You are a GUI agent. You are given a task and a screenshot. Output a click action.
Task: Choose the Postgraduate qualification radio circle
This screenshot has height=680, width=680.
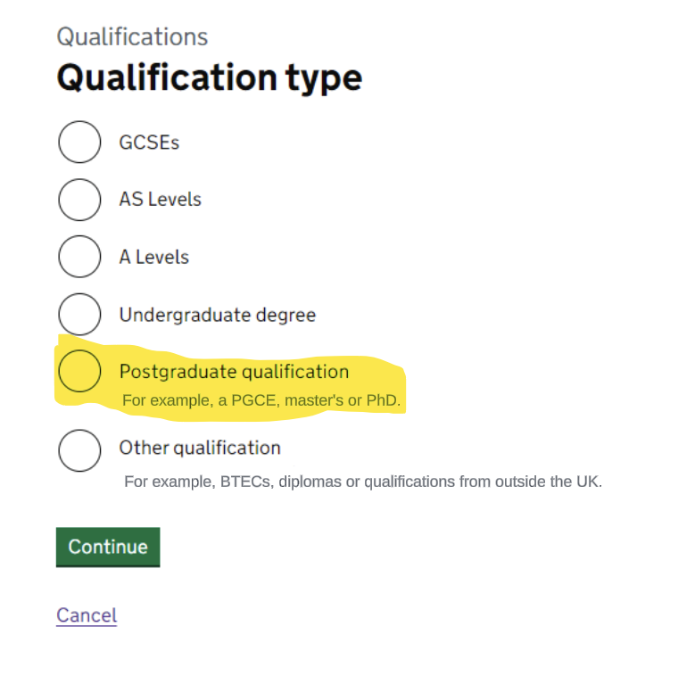tap(80, 371)
